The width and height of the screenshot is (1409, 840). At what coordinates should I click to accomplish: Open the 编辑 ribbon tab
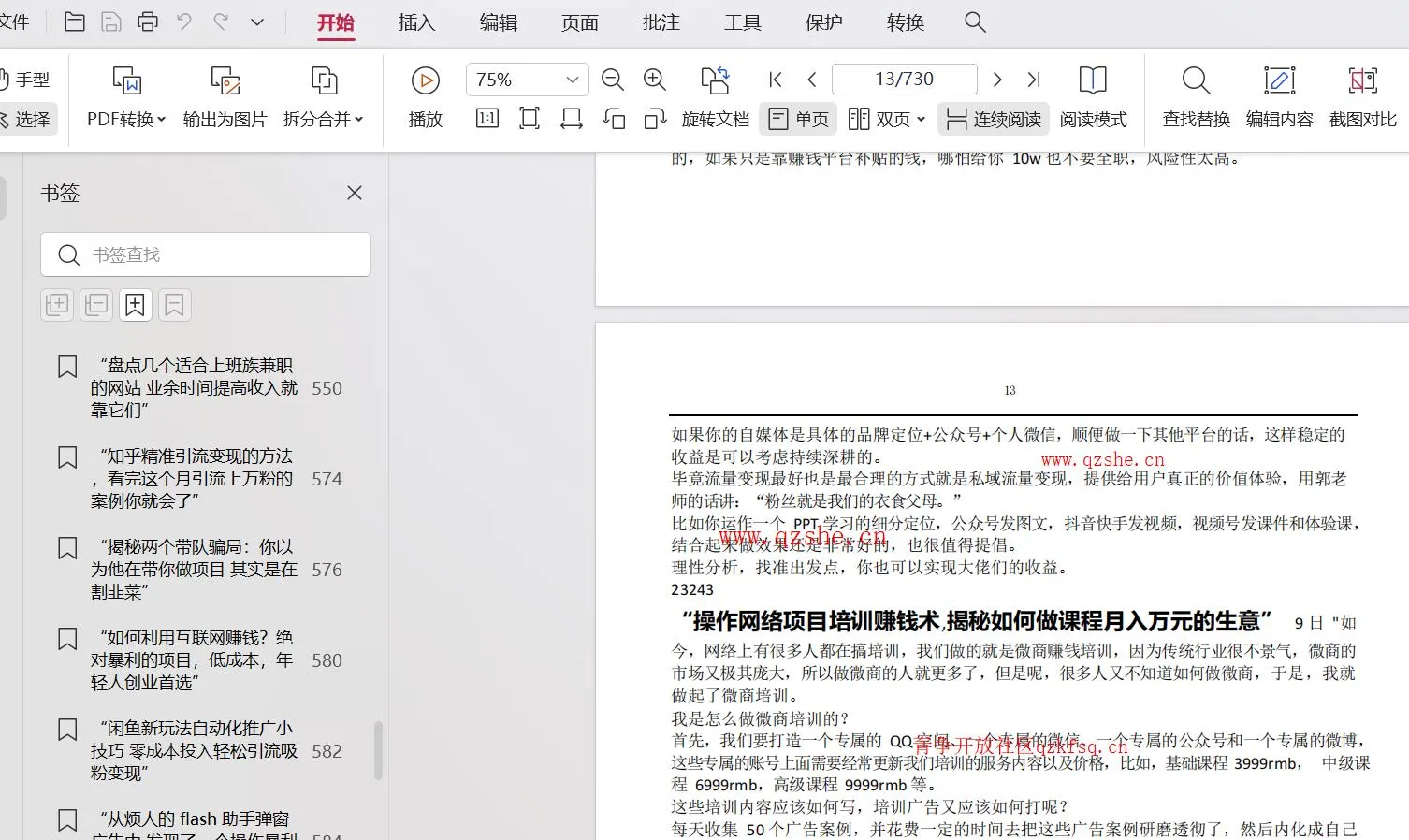[499, 22]
